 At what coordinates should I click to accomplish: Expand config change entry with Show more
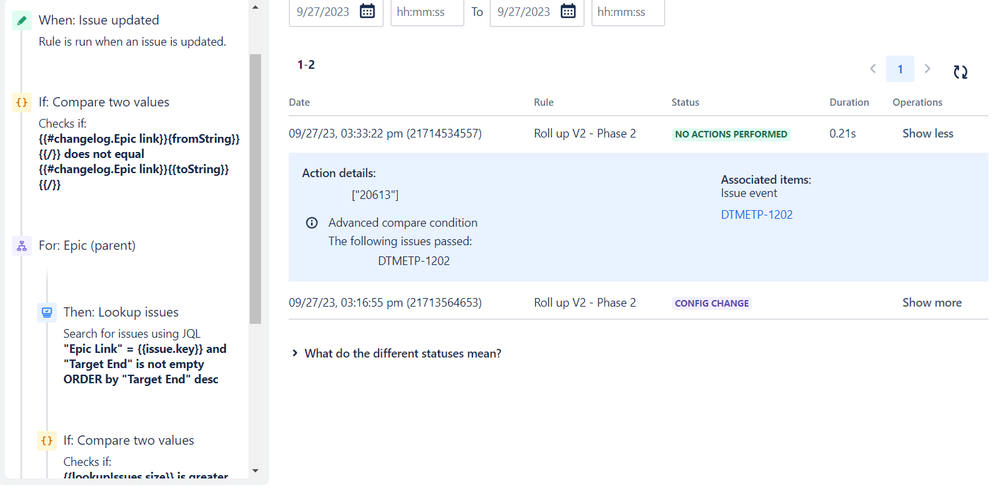(x=932, y=303)
